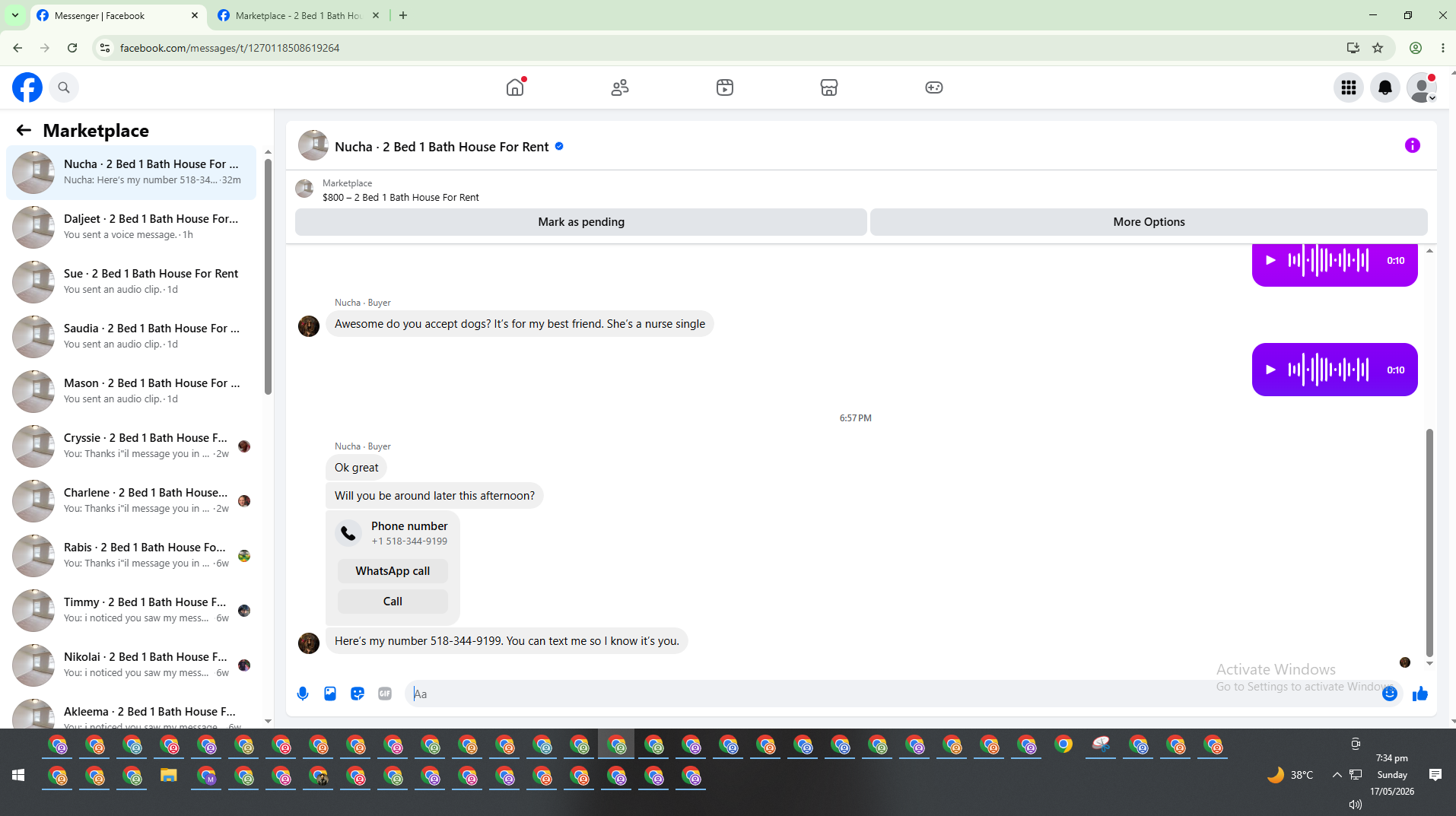Image resolution: width=1456 pixels, height=816 pixels.
Task: Reload the current page
Action: (x=72, y=48)
